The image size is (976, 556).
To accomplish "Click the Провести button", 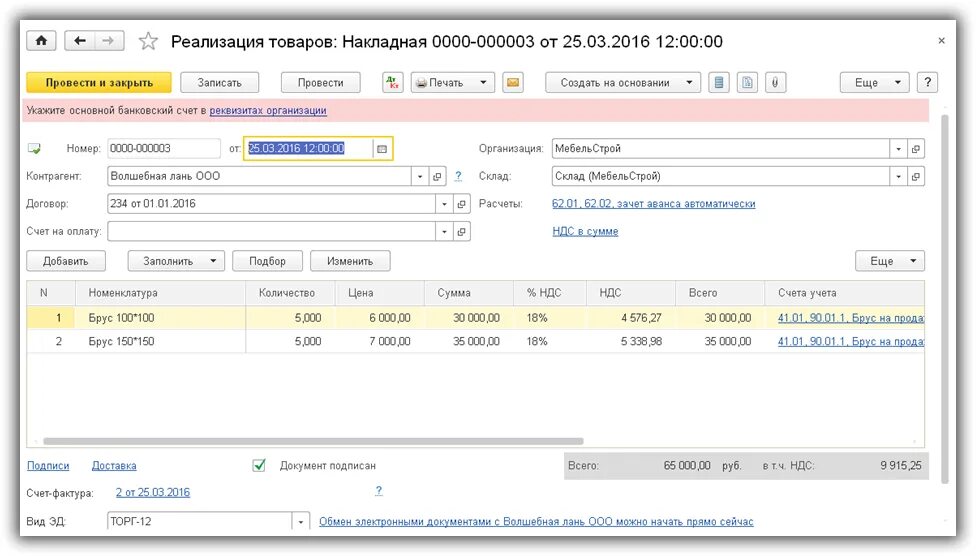I will (321, 83).
